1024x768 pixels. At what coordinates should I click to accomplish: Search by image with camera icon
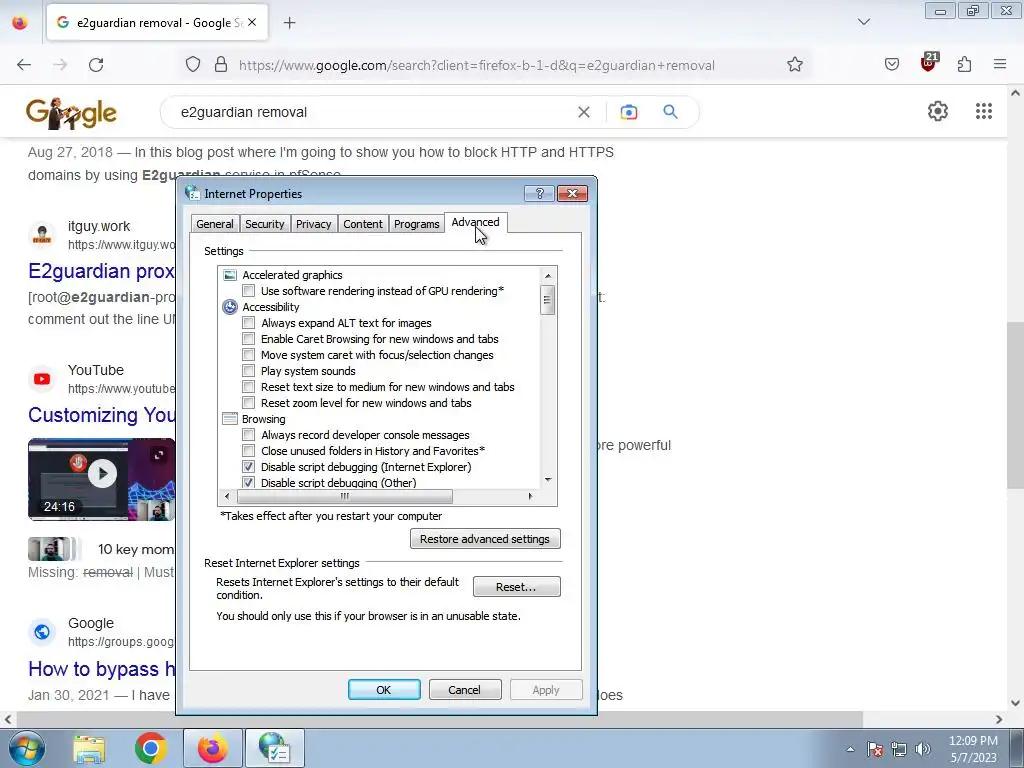pos(628,112)
